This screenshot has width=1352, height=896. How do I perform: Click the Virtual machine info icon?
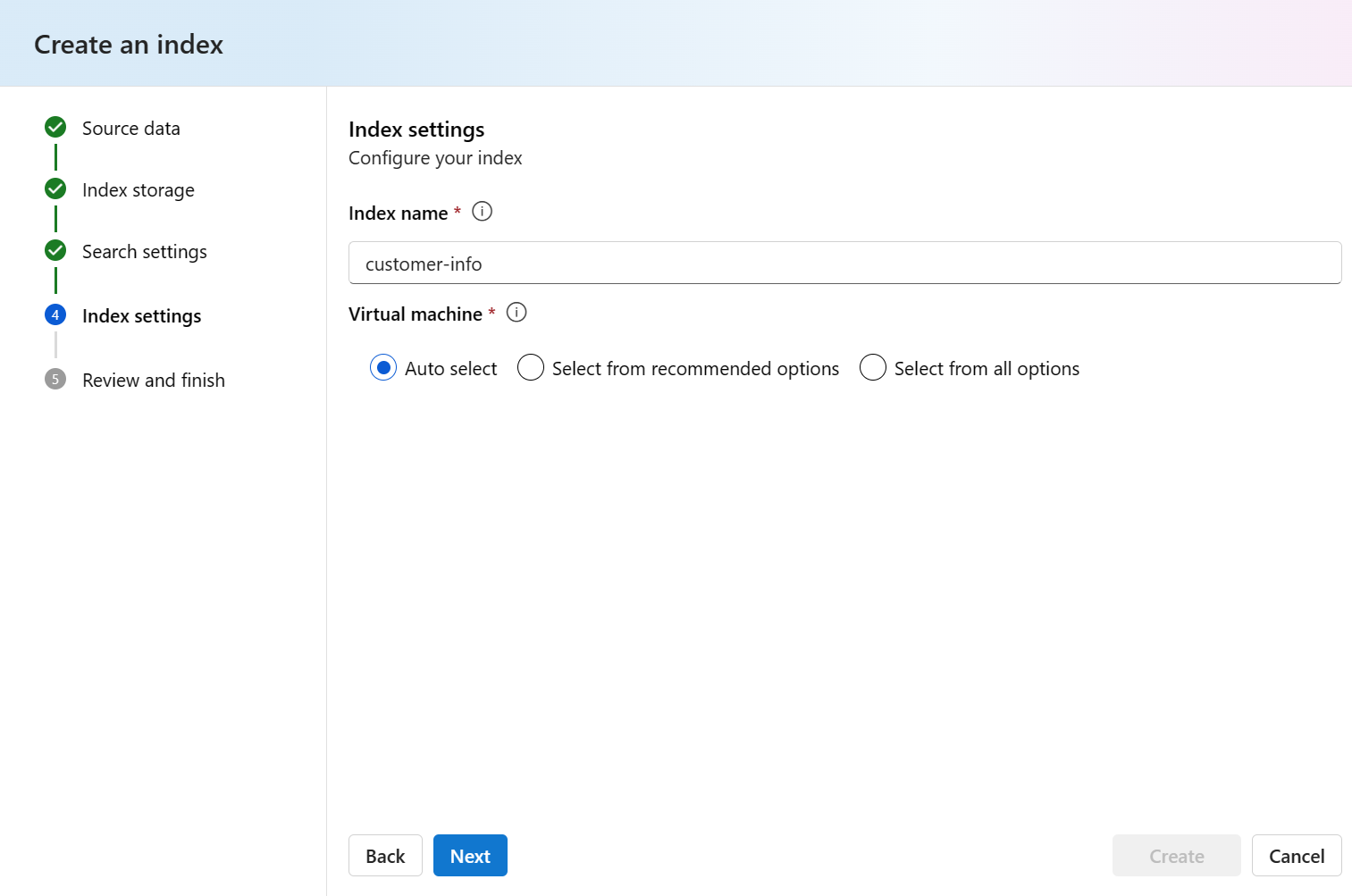(516, 313)
